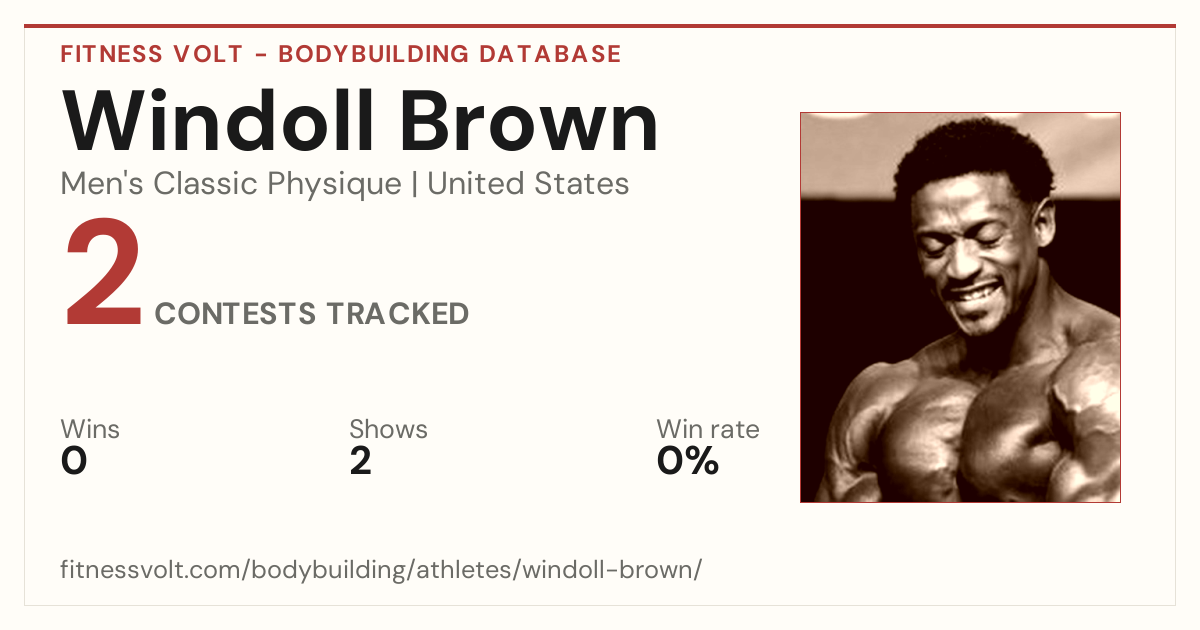Open the fitnessvolt.com athlete URL link
This screenshot has height=630, width=1200.
381,570
